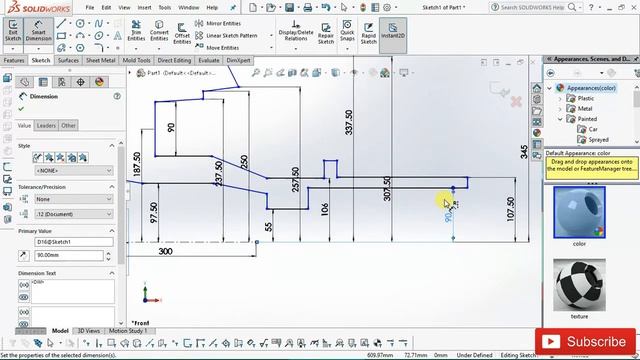This screenshot has height=360, width=640.
Task: Select the Trim Entities tool
Action: 136,30
